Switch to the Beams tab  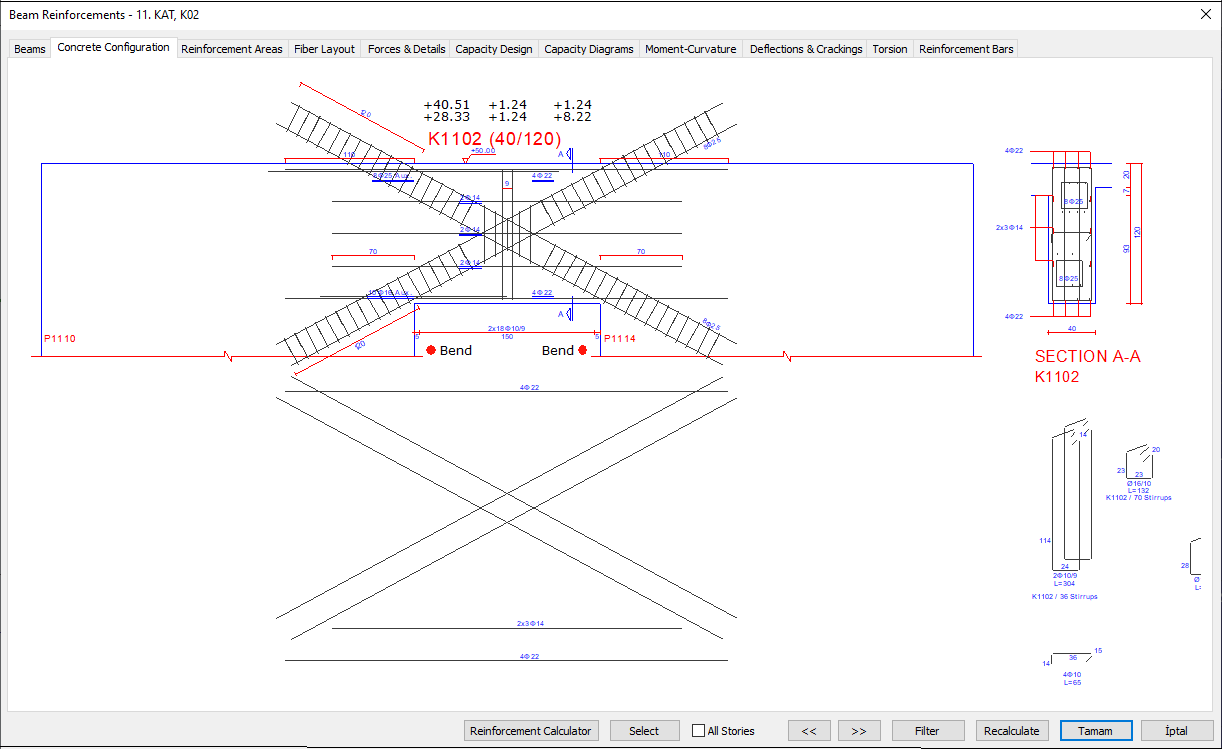point(29,47)
